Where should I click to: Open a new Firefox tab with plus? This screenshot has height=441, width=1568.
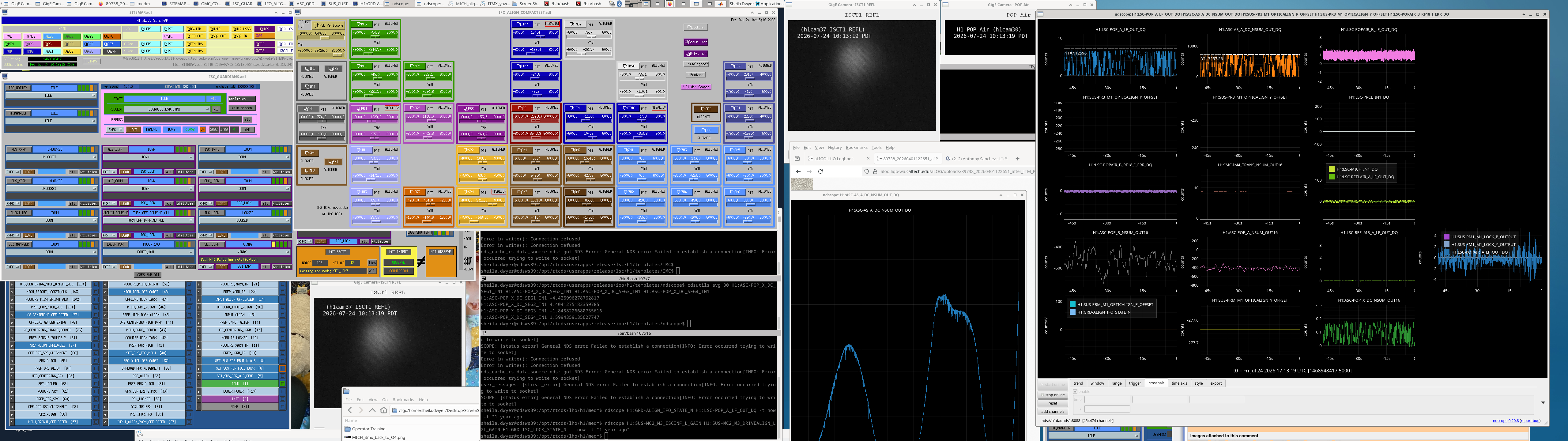click(x=1017, y=159)
